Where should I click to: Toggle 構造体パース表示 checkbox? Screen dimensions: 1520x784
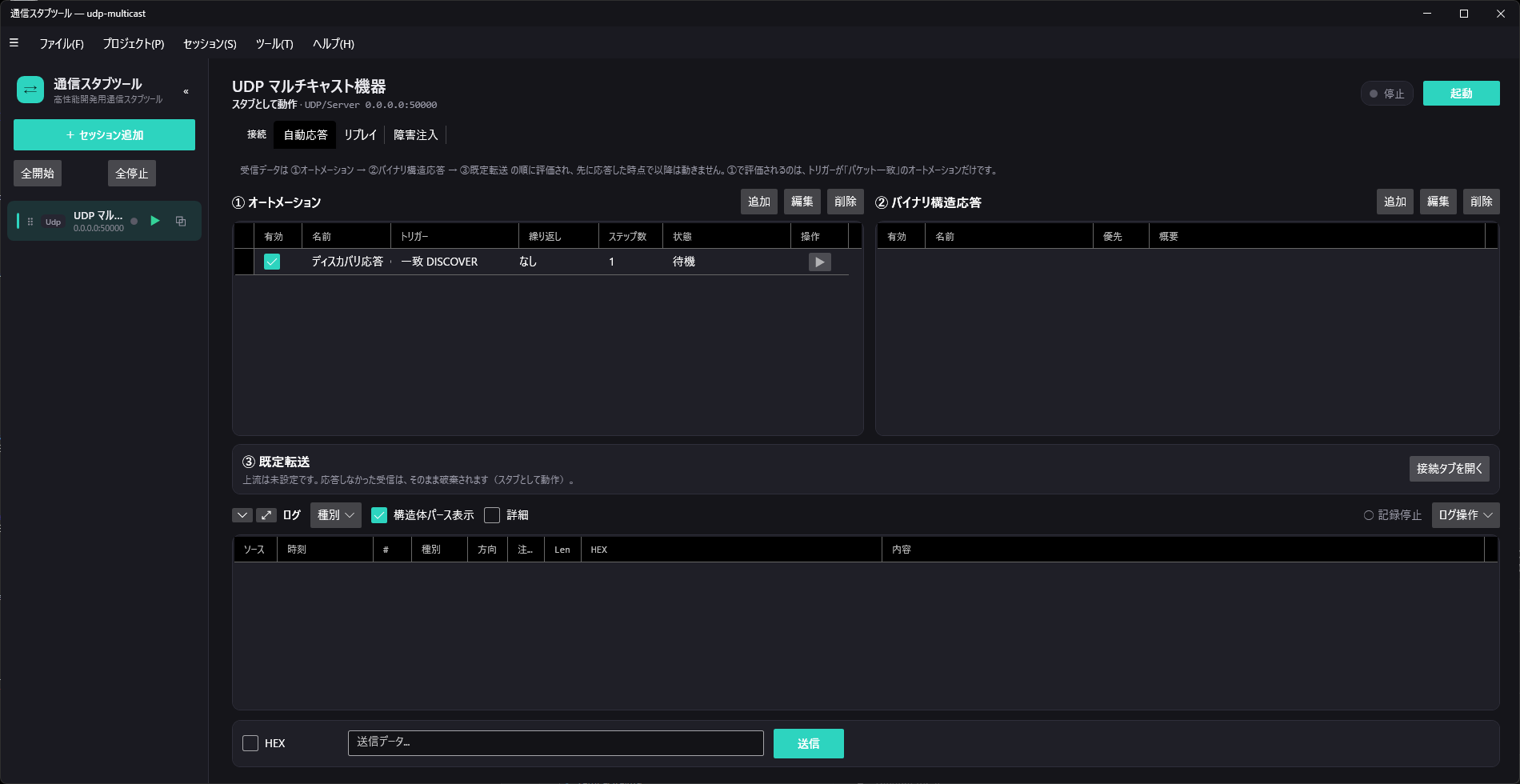[x=379, y=515]
